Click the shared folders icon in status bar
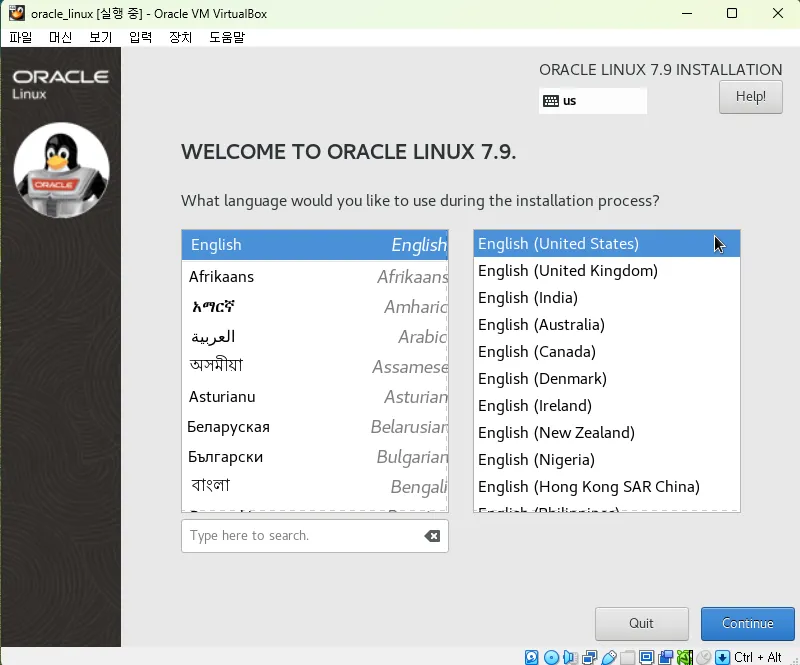 [628, 657]
